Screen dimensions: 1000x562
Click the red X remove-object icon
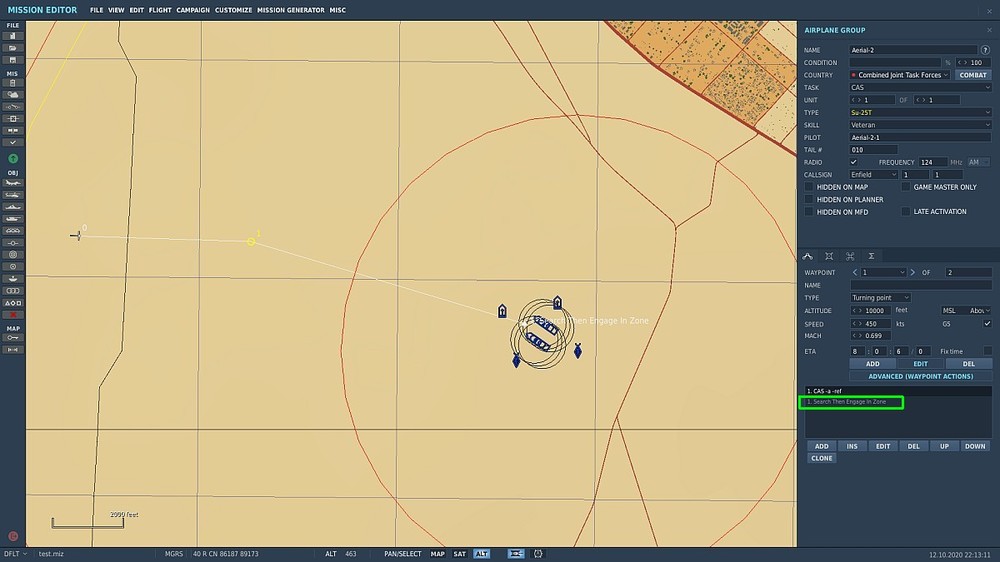(x=12, y=315)
